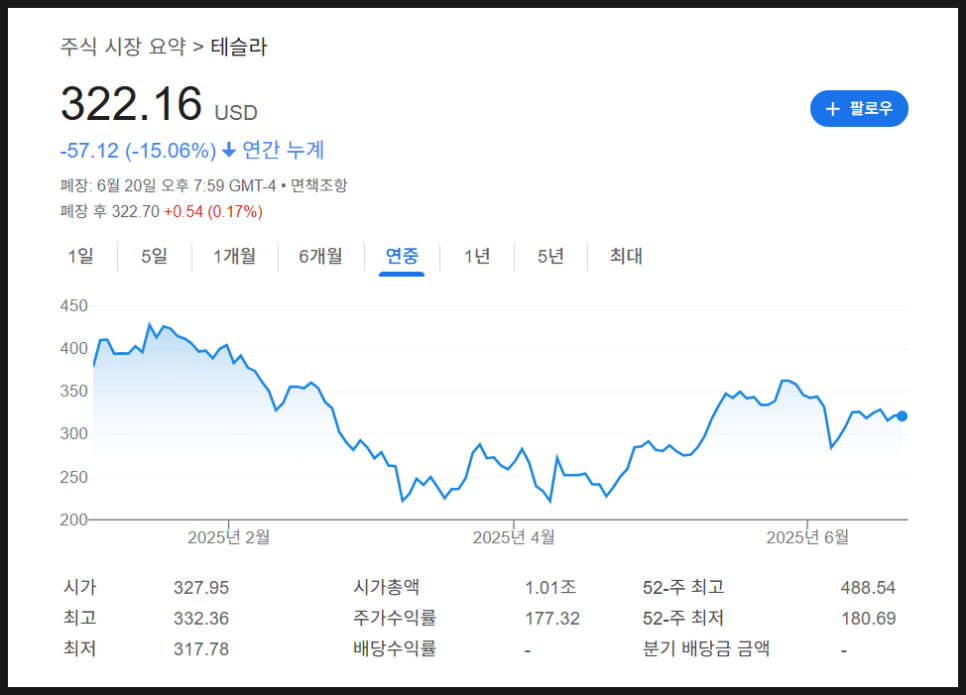The width and height of the screenshot is (966, 695).
Task: Click the 주가수익률 value 177.32
Action: point(553,618)
